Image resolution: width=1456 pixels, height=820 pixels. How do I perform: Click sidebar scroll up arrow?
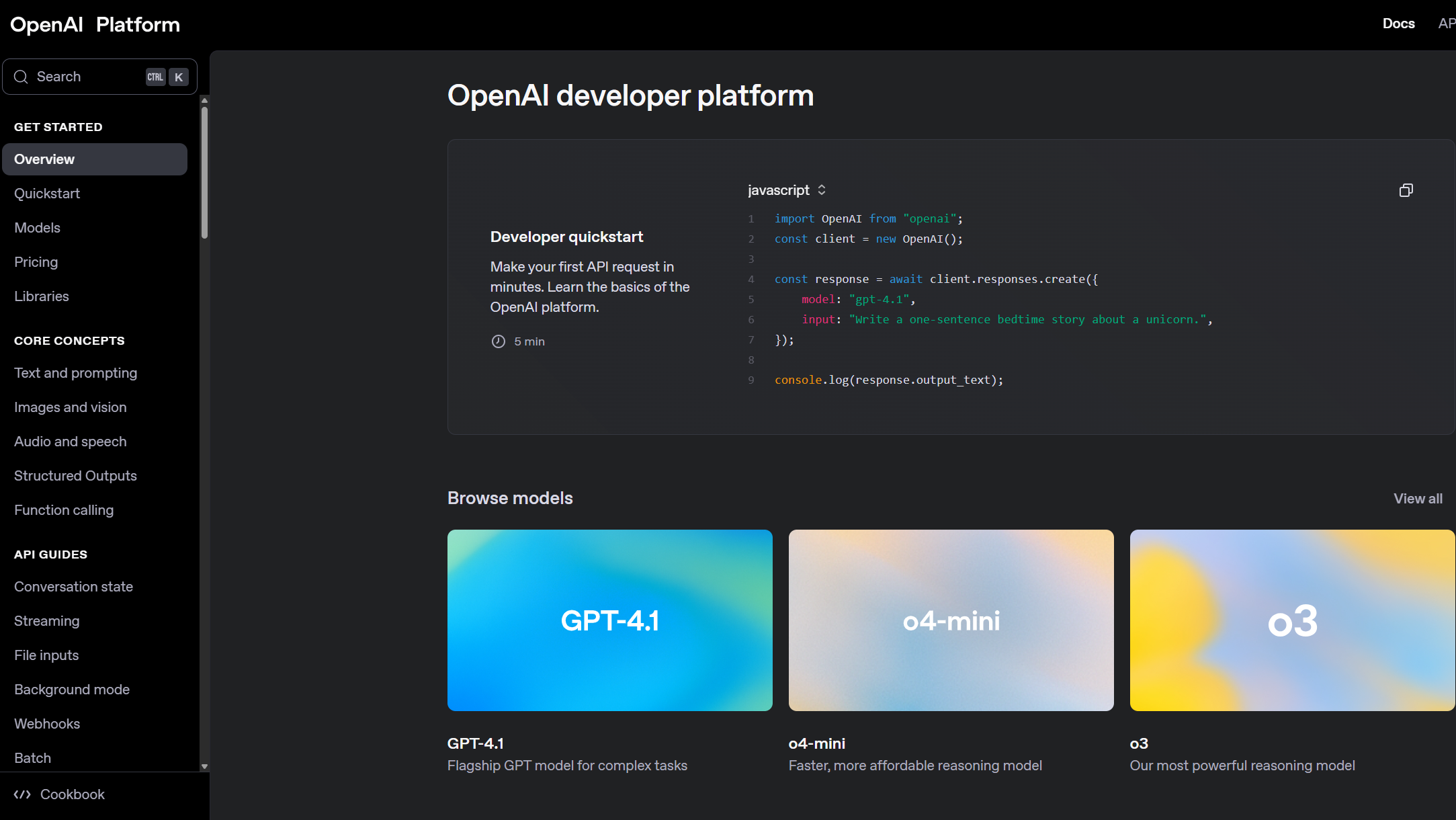(204, 100)
